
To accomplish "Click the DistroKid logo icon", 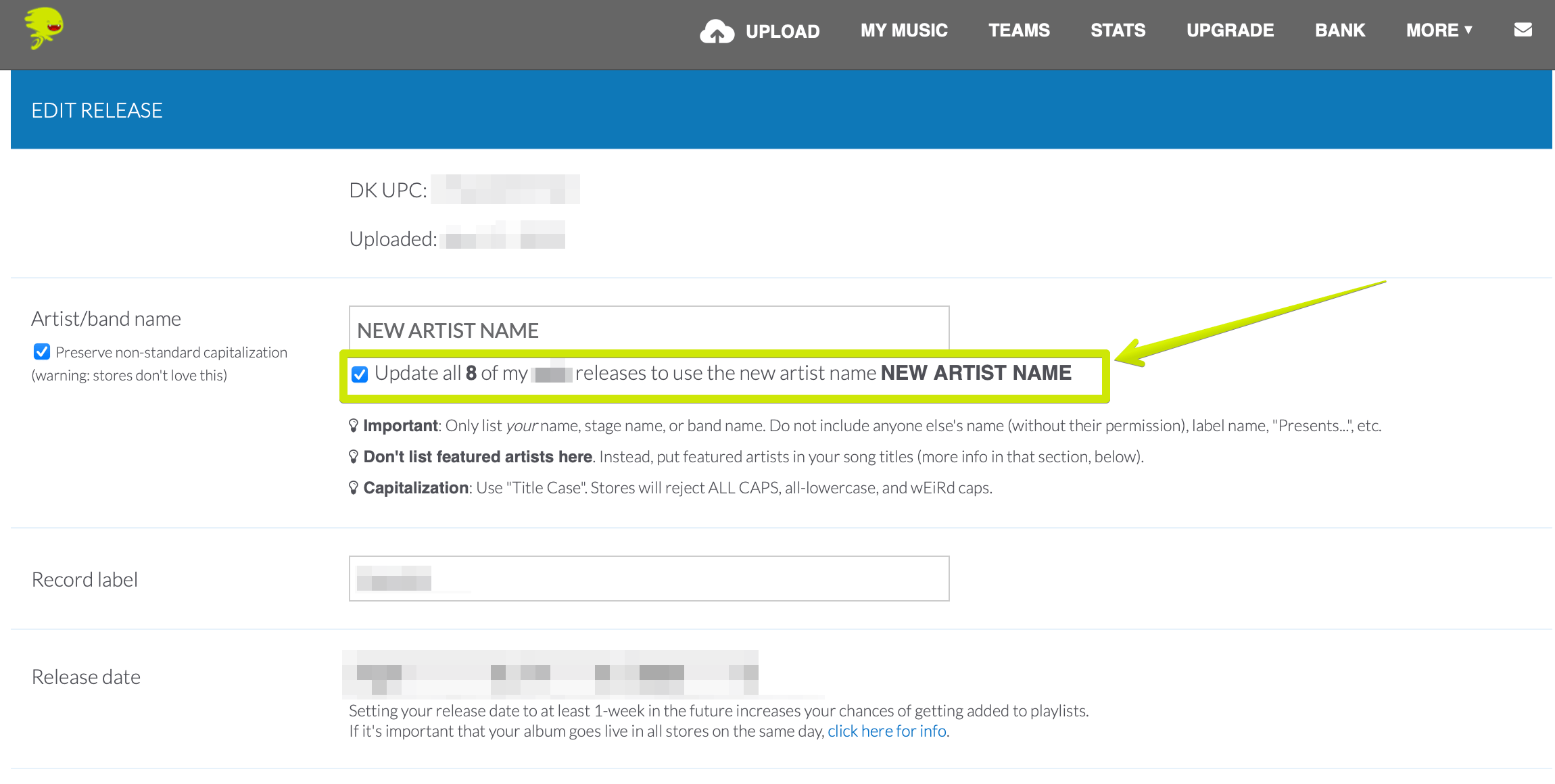I will pos(44,28).
